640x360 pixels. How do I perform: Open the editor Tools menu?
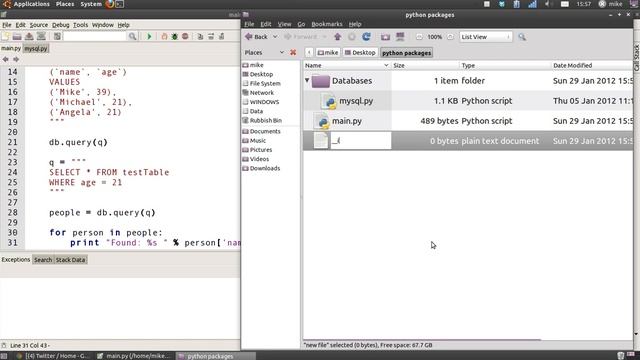tap(80, 25)
